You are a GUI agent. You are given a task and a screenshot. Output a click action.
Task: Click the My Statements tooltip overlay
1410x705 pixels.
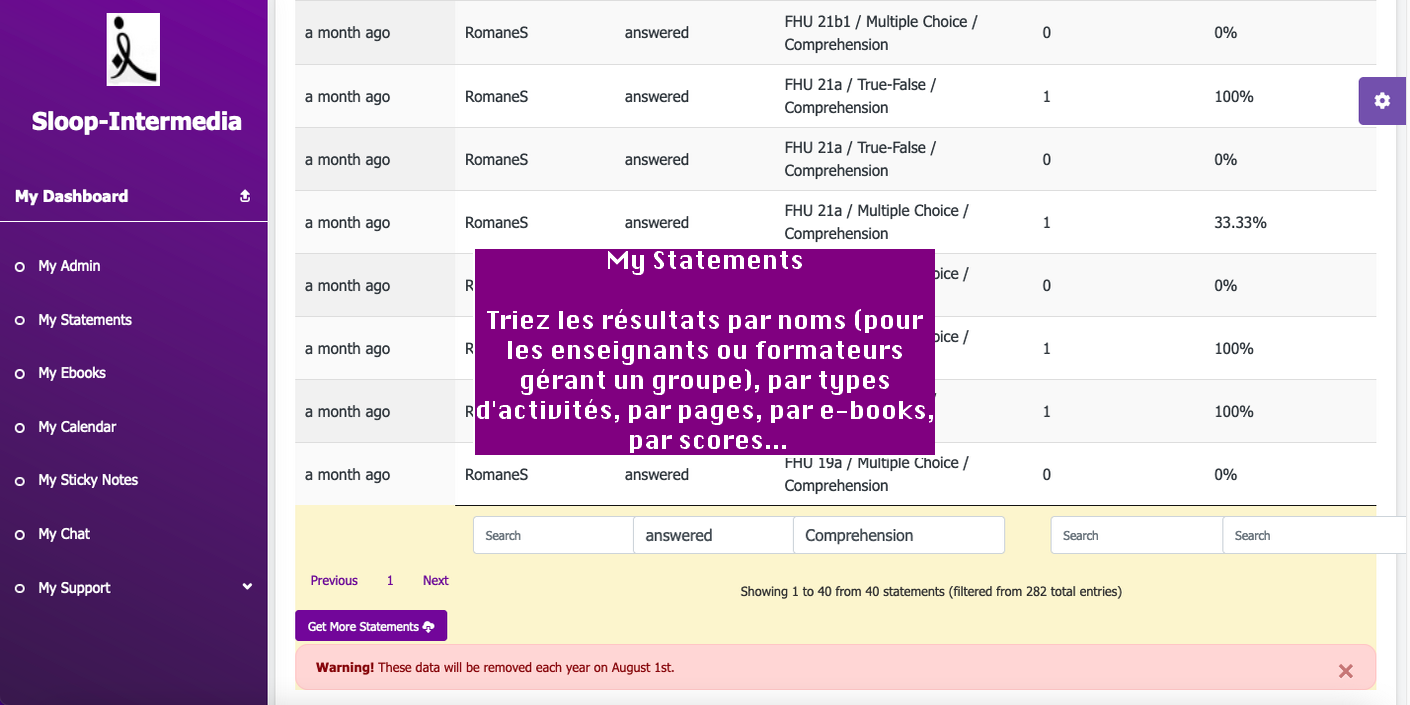click(705, 352)
